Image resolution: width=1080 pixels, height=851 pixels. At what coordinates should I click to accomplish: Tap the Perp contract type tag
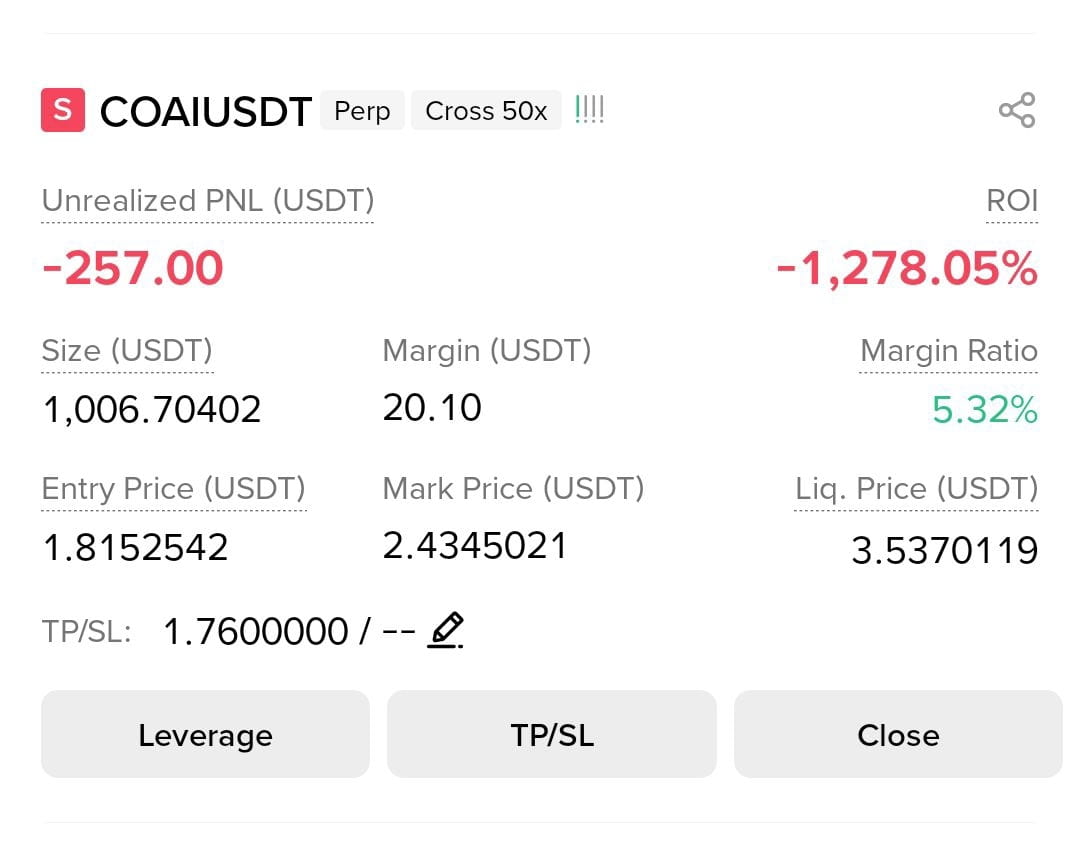pyautogui.click(x=362, y=110)
